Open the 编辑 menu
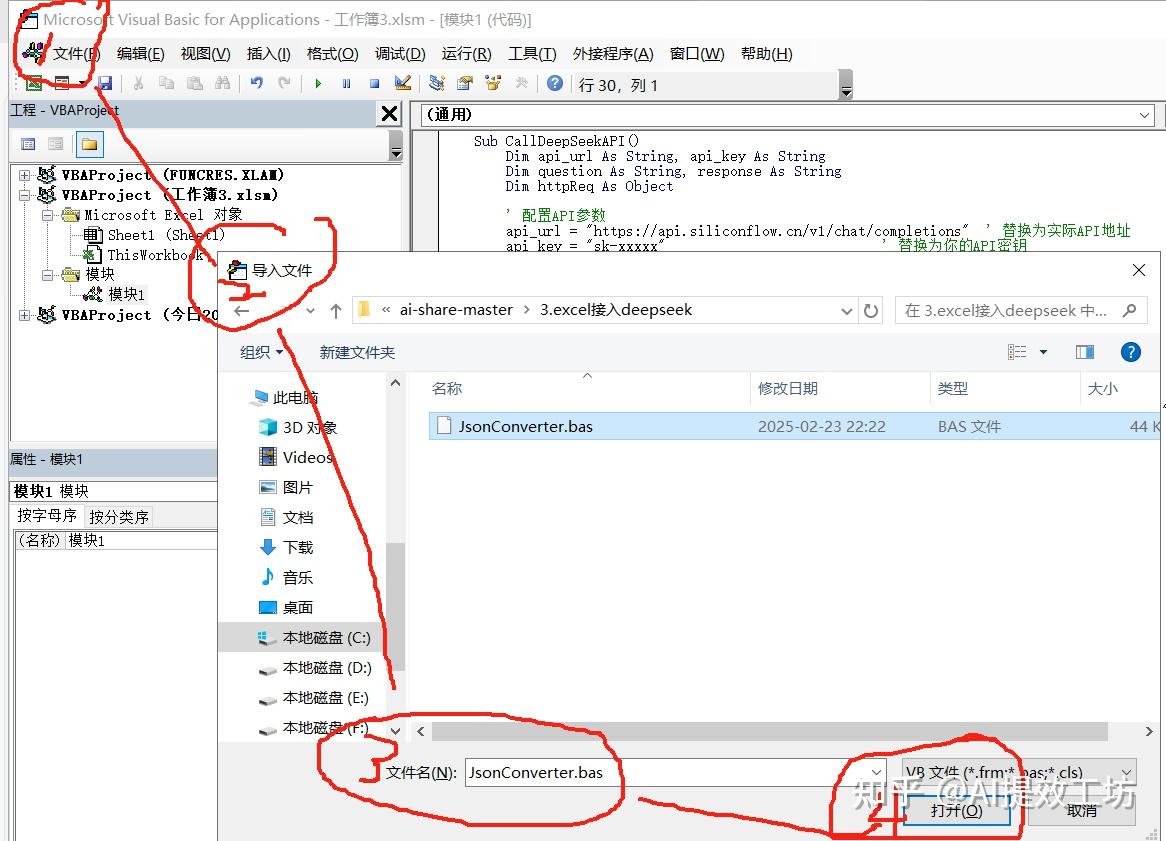The height and width of the screenshot is (841, 1166). [x=141, y=54]
